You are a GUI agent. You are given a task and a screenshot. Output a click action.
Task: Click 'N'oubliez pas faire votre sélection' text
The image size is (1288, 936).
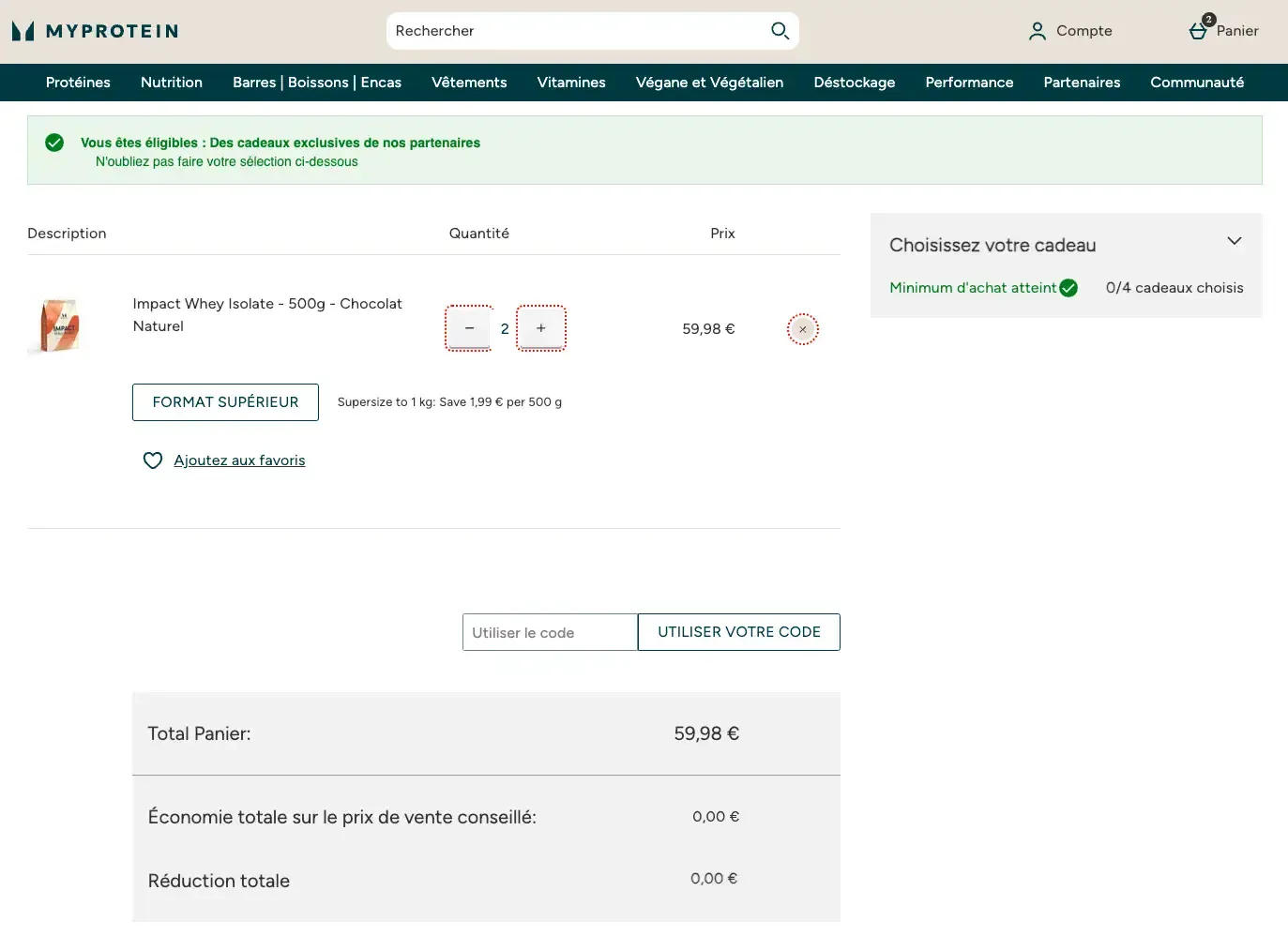(227, 161)
